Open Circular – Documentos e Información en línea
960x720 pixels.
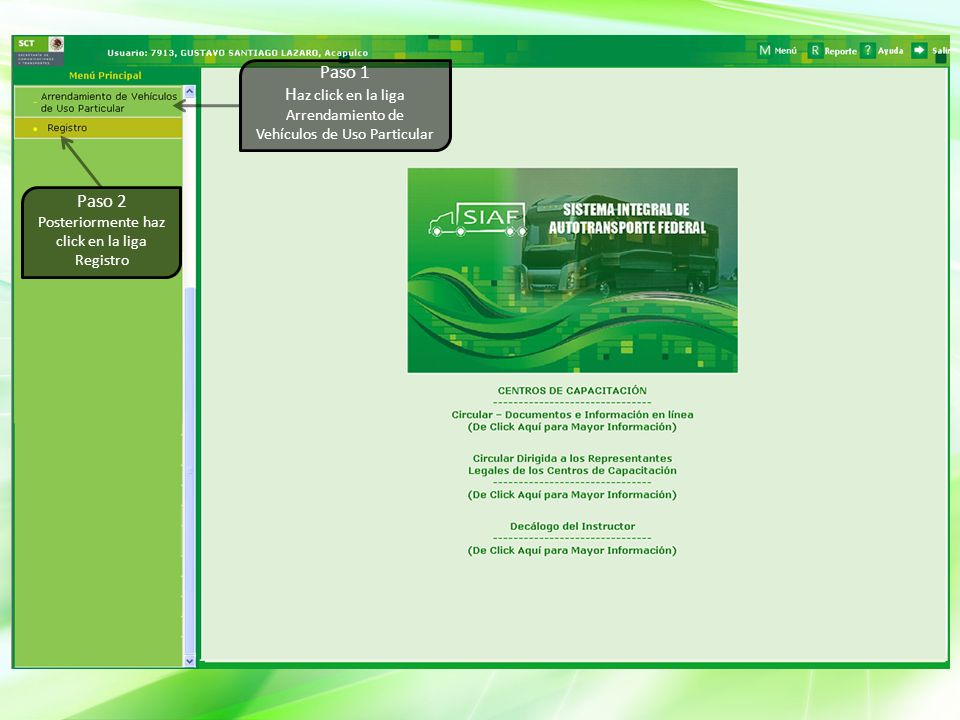click(572, 414)
